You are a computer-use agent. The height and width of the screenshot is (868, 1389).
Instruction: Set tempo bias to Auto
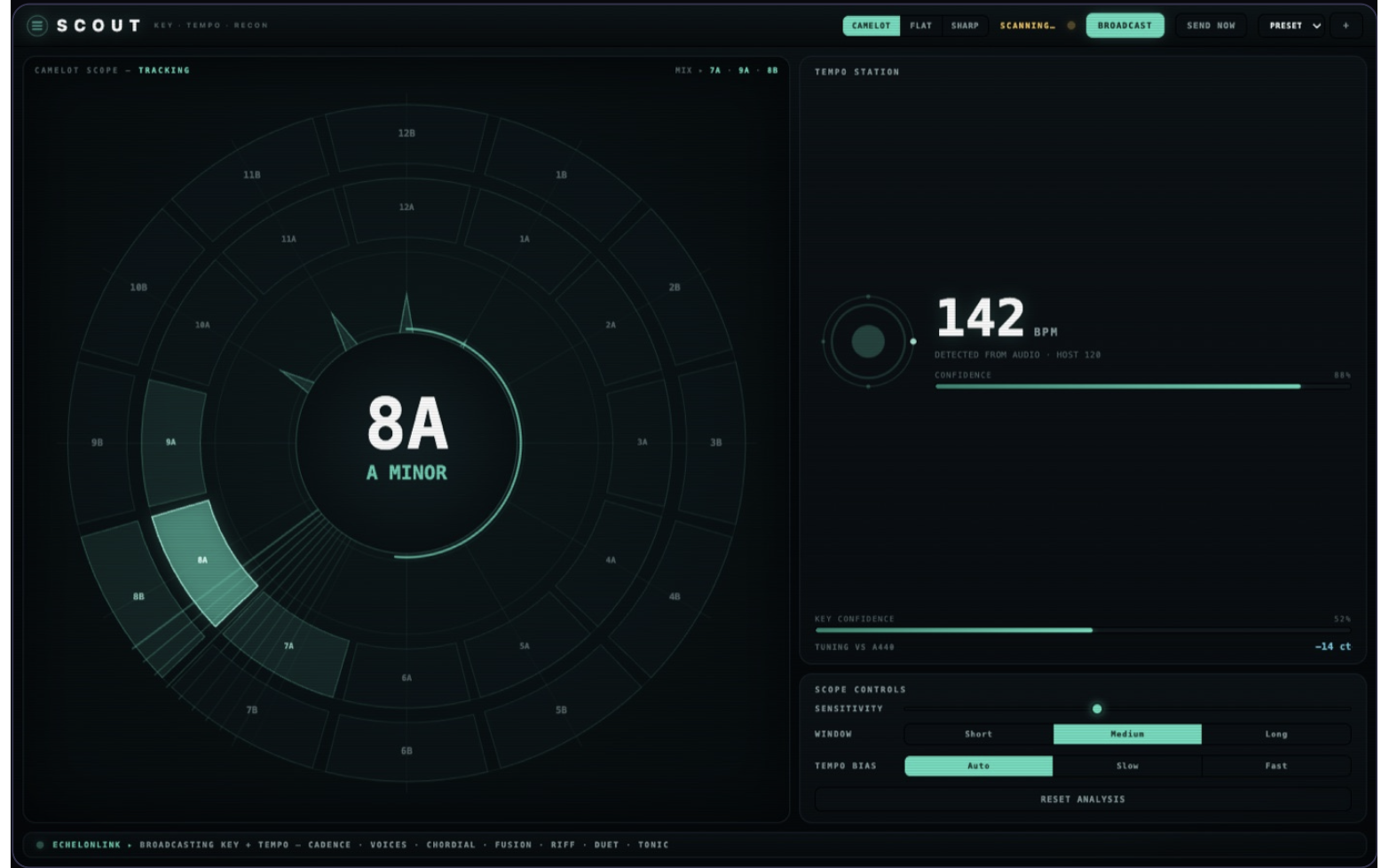point(979,766)
